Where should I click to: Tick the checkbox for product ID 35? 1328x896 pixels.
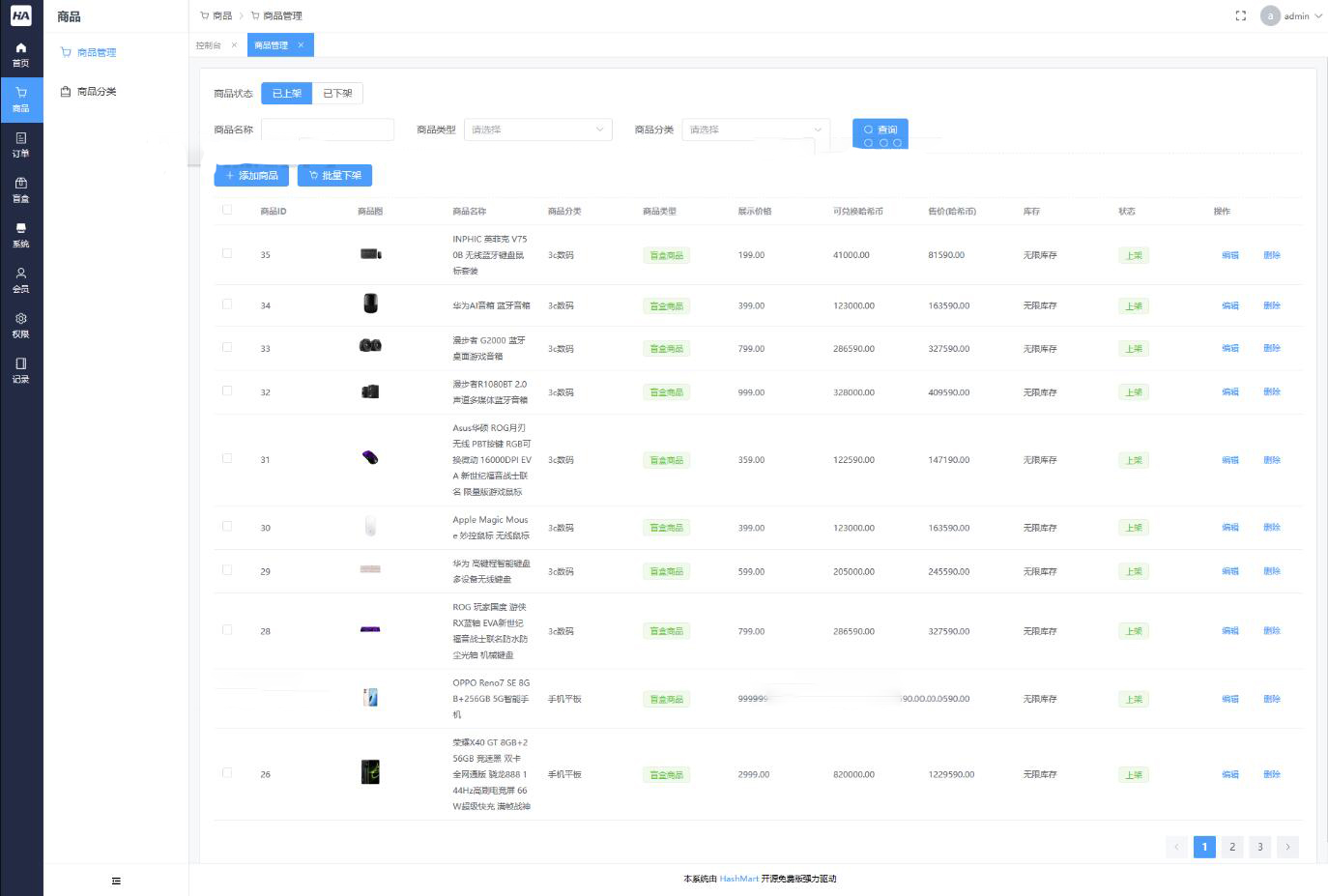[x=227, y=253]
